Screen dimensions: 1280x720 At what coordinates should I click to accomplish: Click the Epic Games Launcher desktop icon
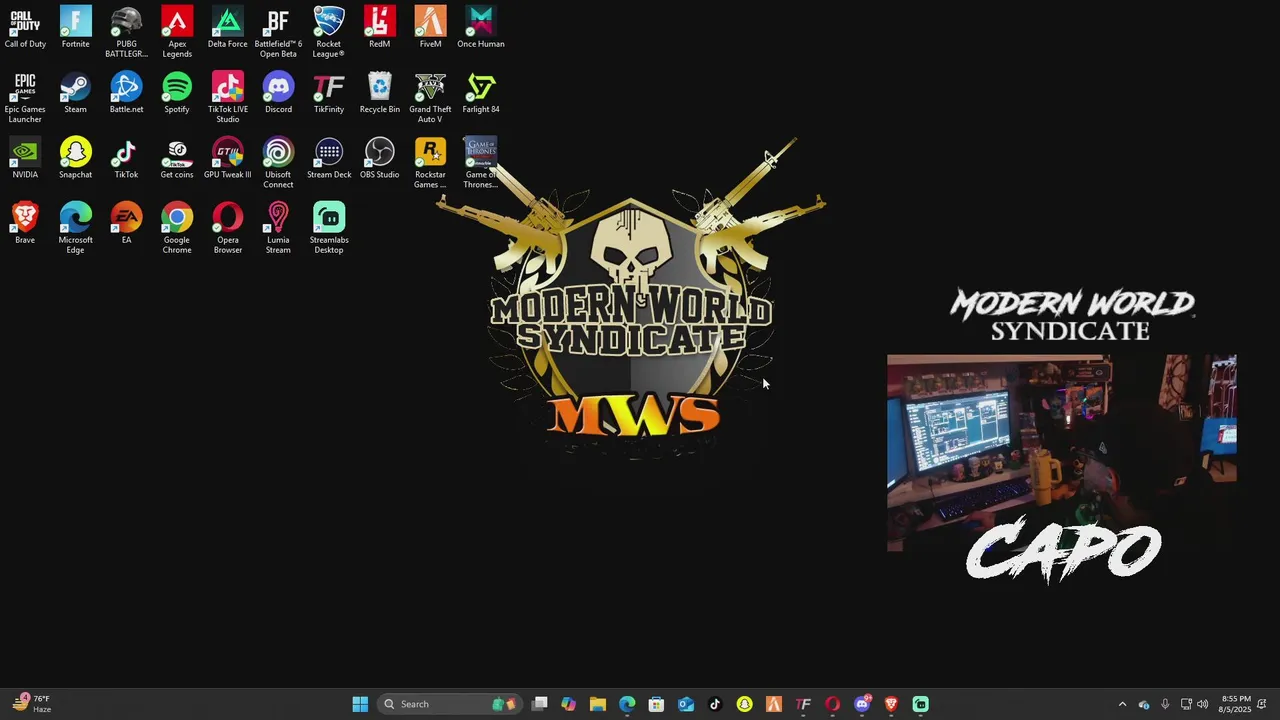(x=25, y=98)
